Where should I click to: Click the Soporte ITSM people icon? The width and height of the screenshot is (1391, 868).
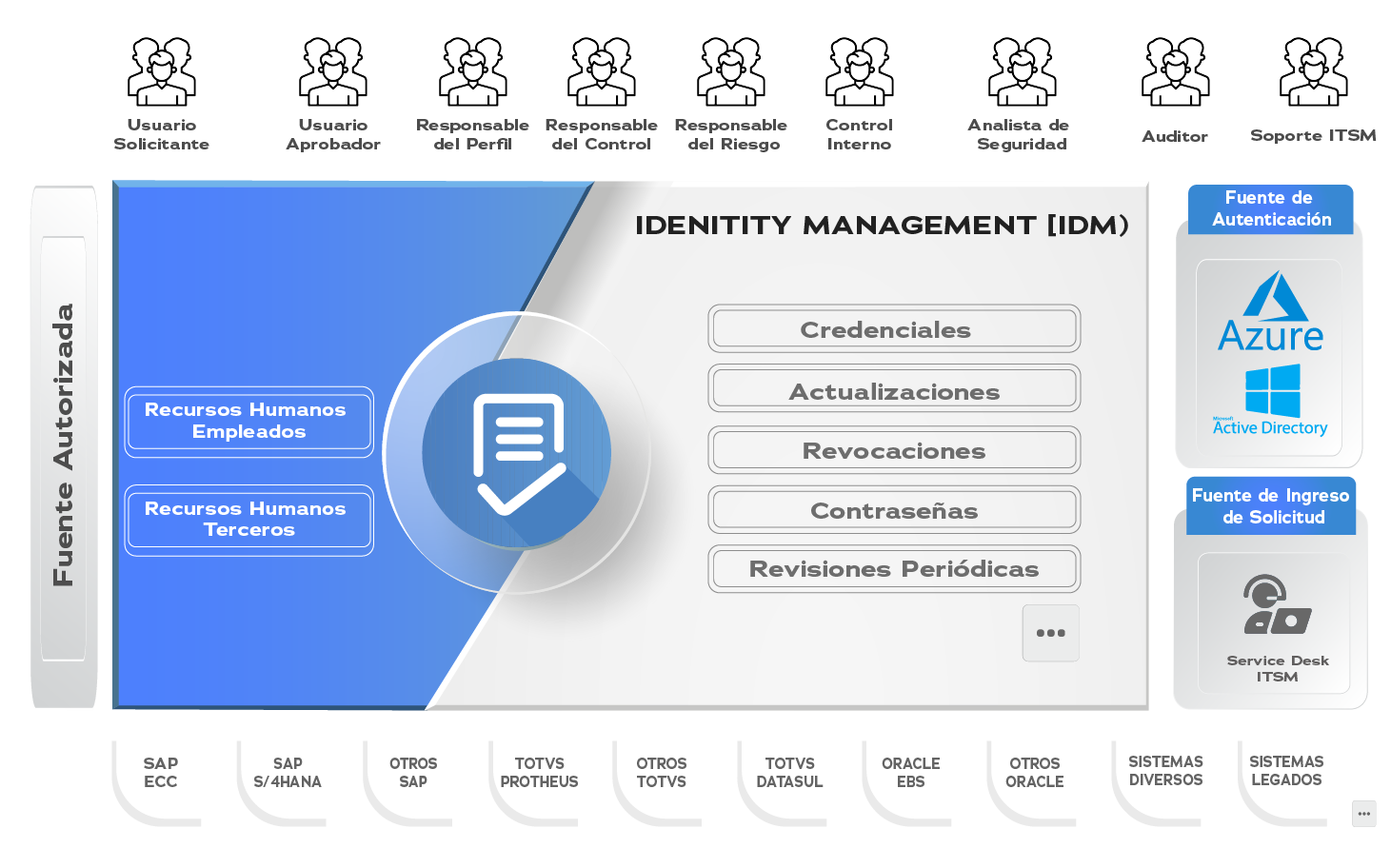[x=1314, y=71]
